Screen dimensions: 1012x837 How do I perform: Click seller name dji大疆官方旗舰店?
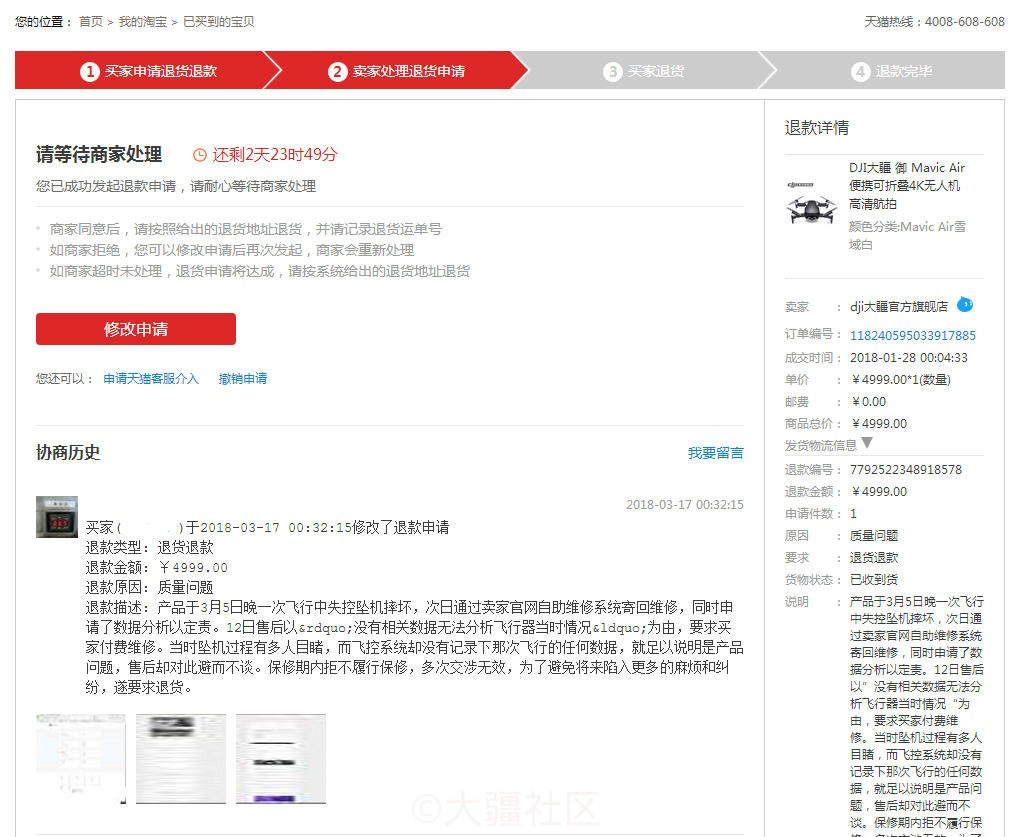click(899, 307)
